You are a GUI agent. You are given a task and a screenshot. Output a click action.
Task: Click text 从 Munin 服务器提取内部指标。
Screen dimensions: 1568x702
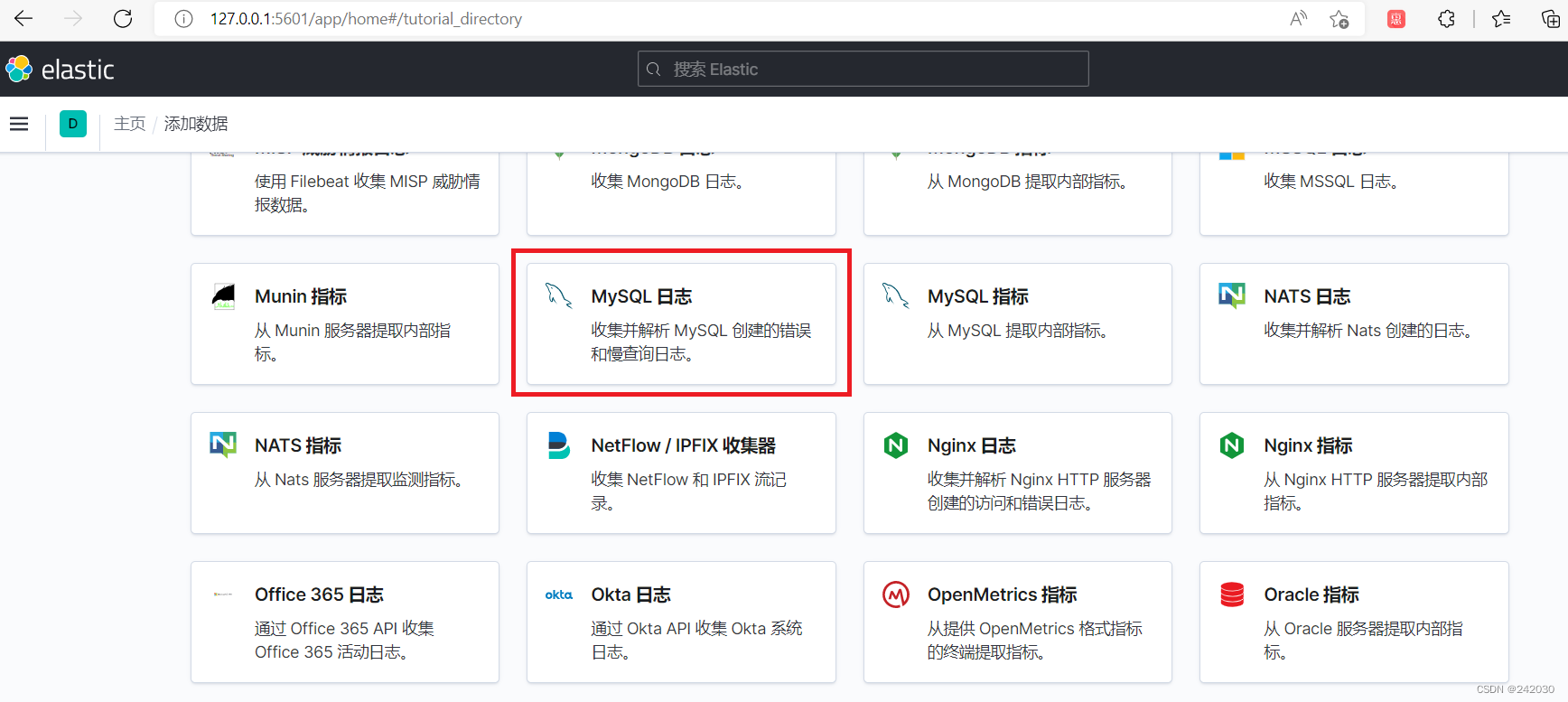coord(353,342)
